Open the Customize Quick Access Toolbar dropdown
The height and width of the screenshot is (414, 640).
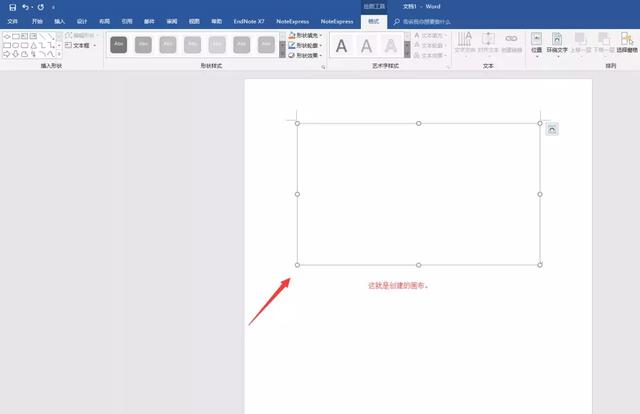53,7
